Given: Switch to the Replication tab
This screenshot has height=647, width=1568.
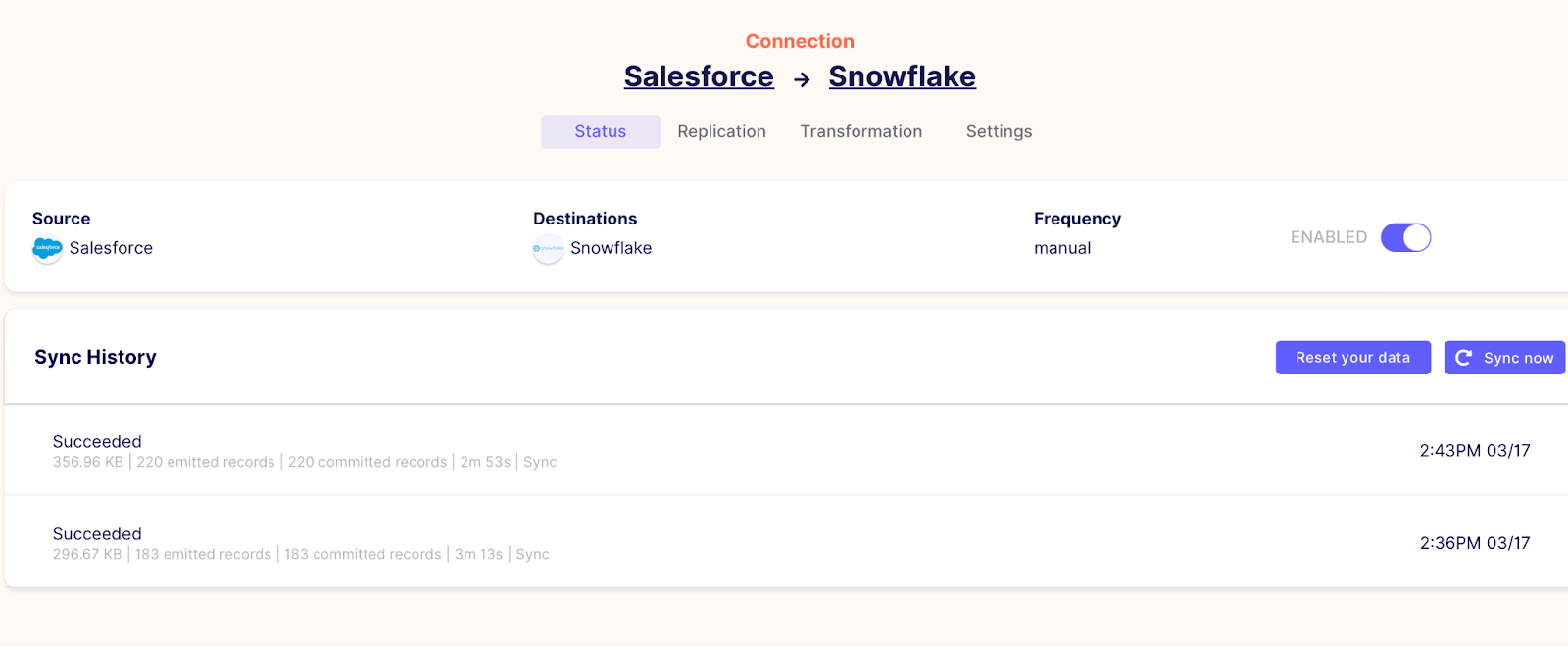Looking at the screenshot, I should click(721, 131).
